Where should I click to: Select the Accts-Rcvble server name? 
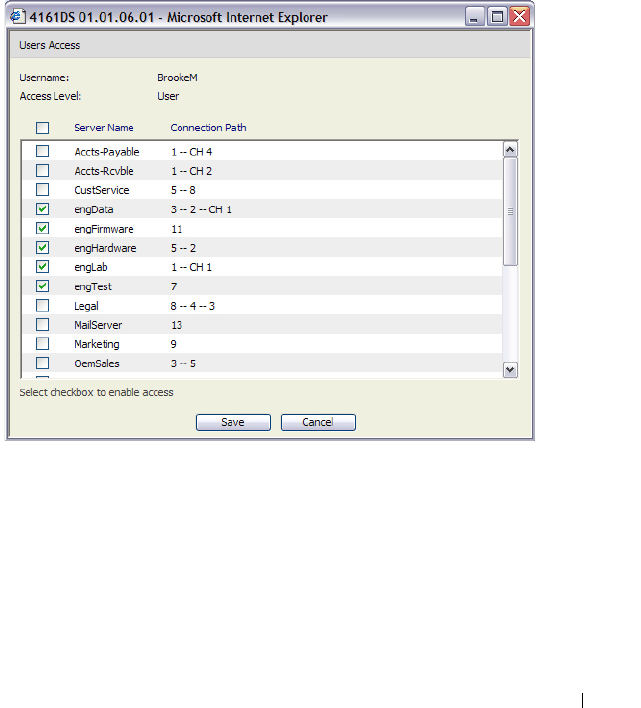104,171
